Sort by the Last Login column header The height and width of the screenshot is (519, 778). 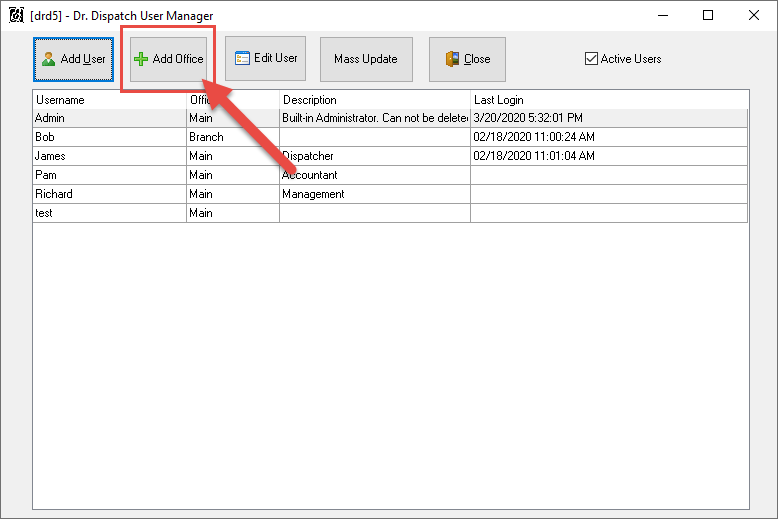pos(609,100)
